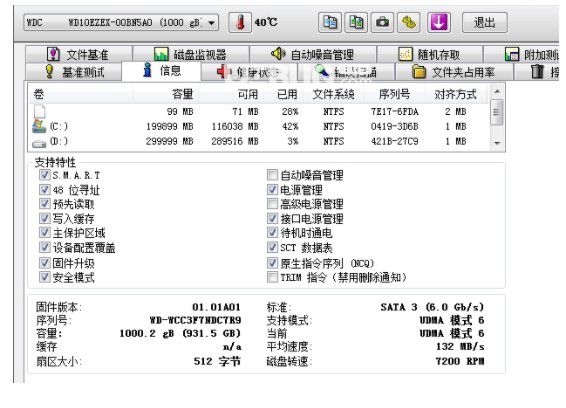Viewport: 566px width, 408px height.
Task: Click the 132 MB/s average speed value
Action: [460, 346]
